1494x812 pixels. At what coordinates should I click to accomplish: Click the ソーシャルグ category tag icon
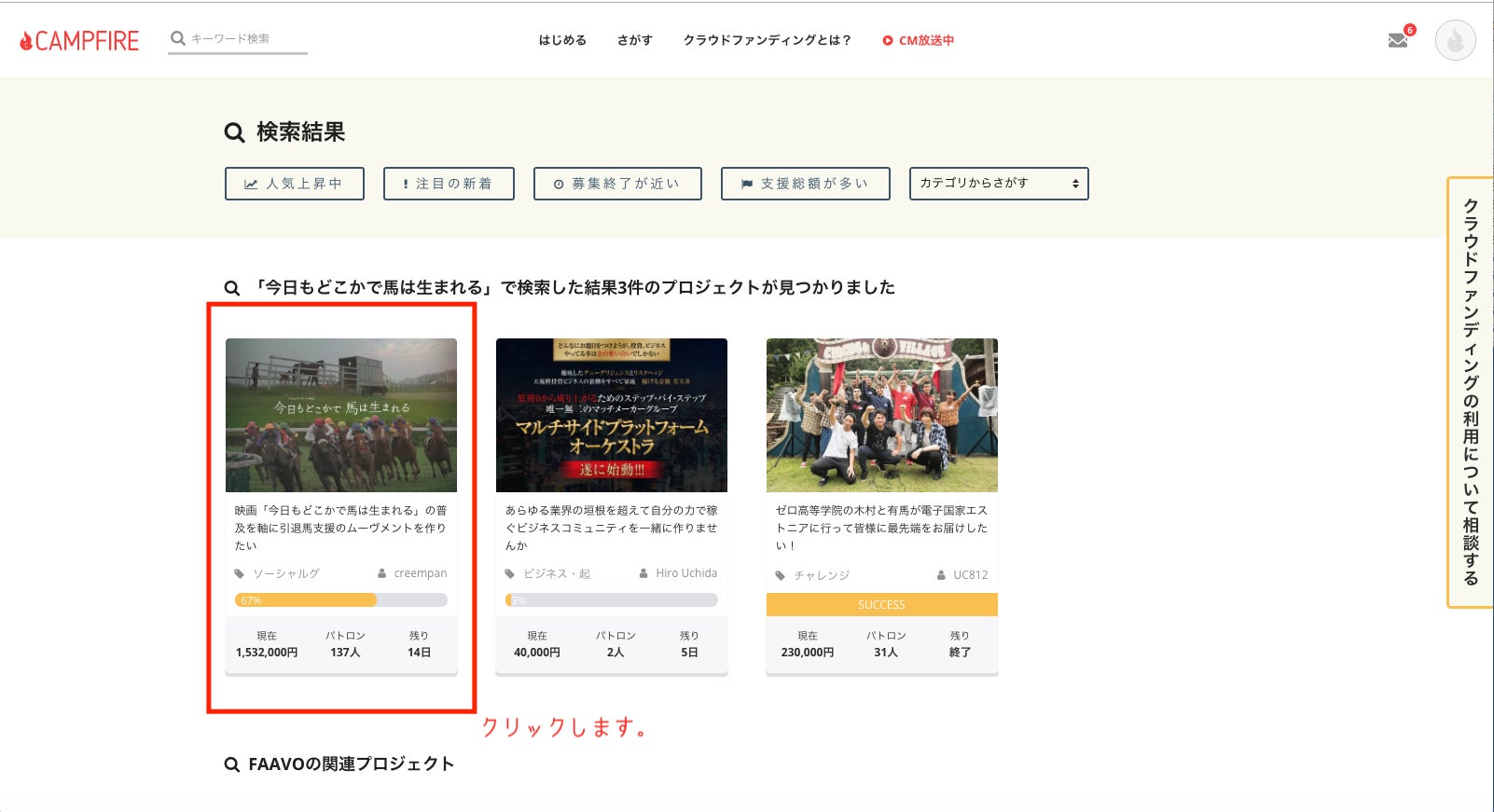coord(240,574)
